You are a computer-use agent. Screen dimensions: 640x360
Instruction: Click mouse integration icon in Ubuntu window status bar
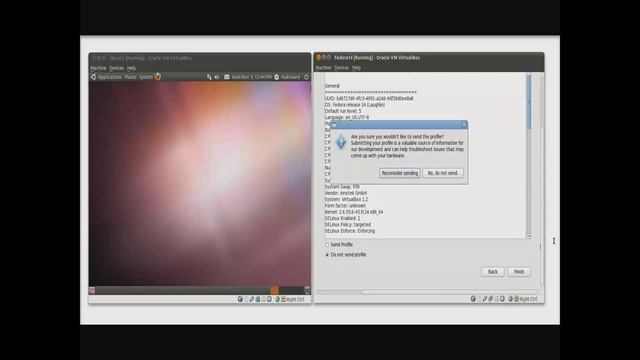pyautogui.click(x=277, y=299)
